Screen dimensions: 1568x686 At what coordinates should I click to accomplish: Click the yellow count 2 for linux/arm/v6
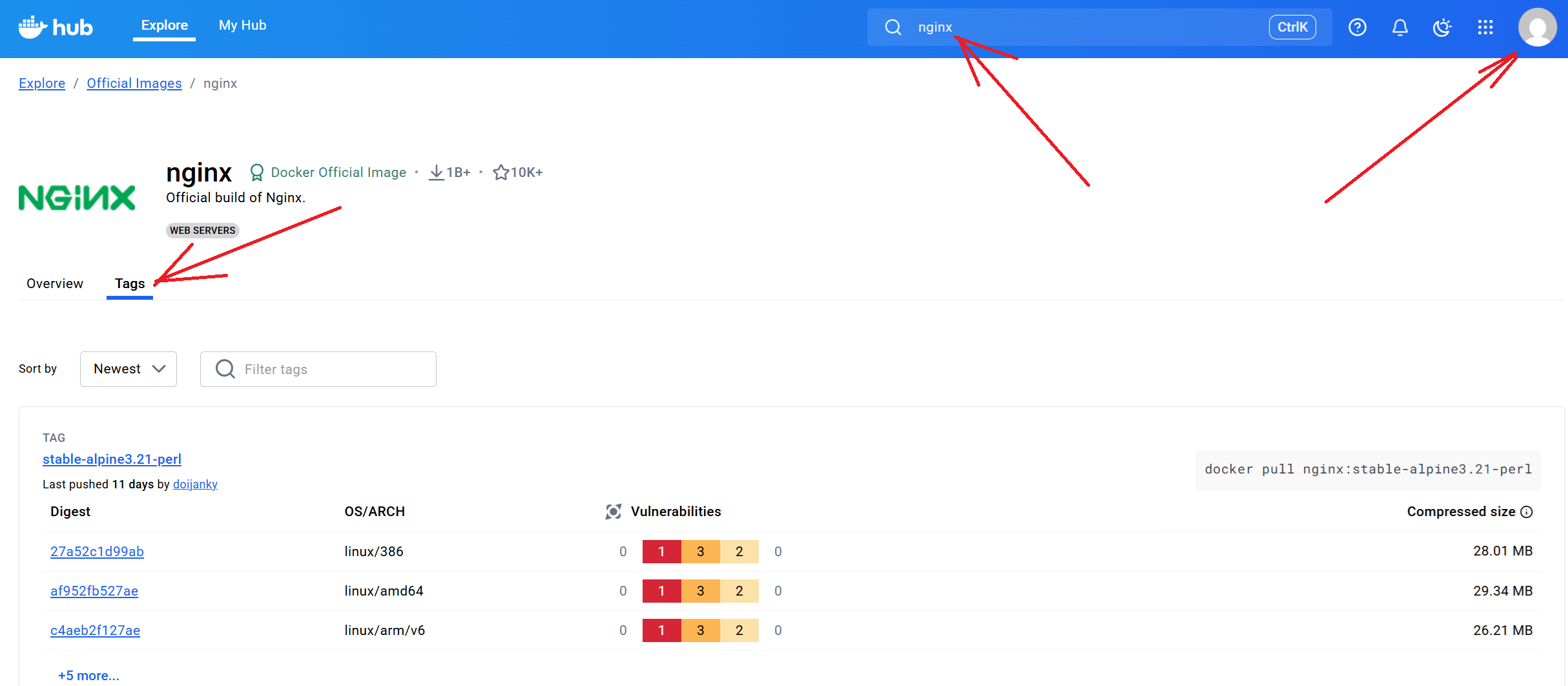(739, 630)
